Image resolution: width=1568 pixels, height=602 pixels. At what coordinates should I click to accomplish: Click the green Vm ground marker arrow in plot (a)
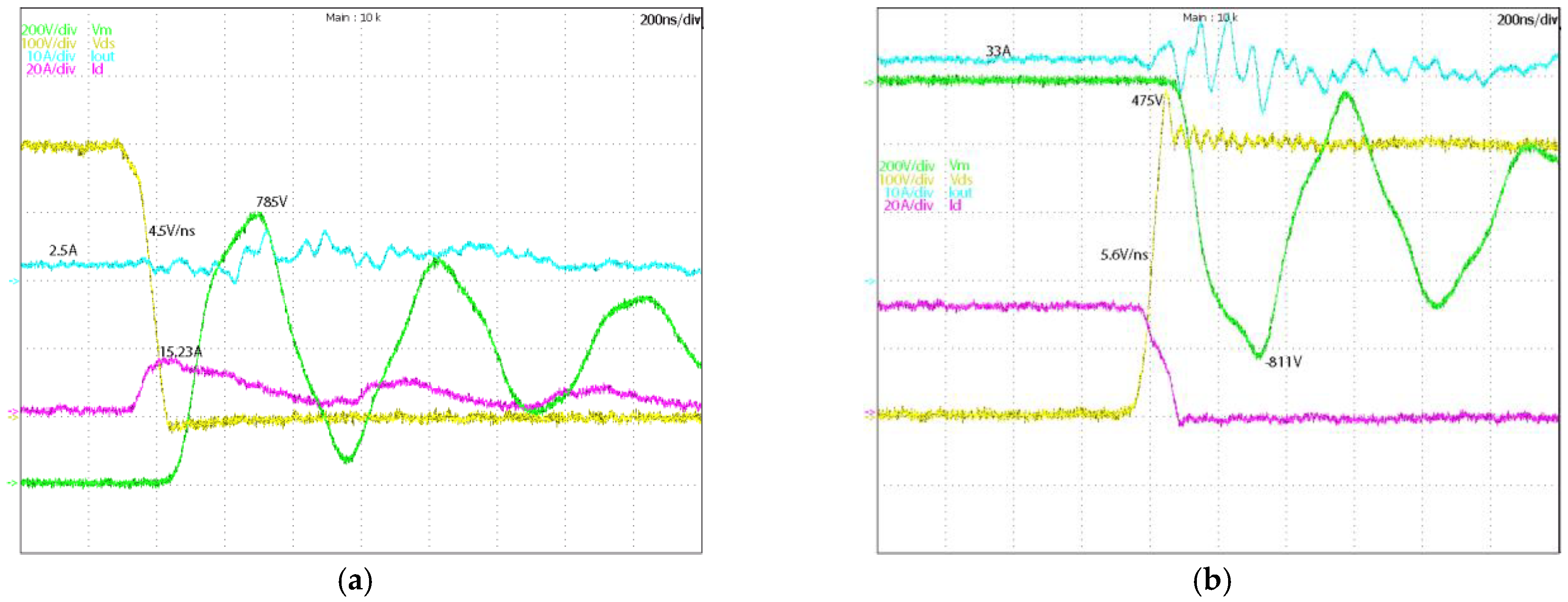click(12, 483)
